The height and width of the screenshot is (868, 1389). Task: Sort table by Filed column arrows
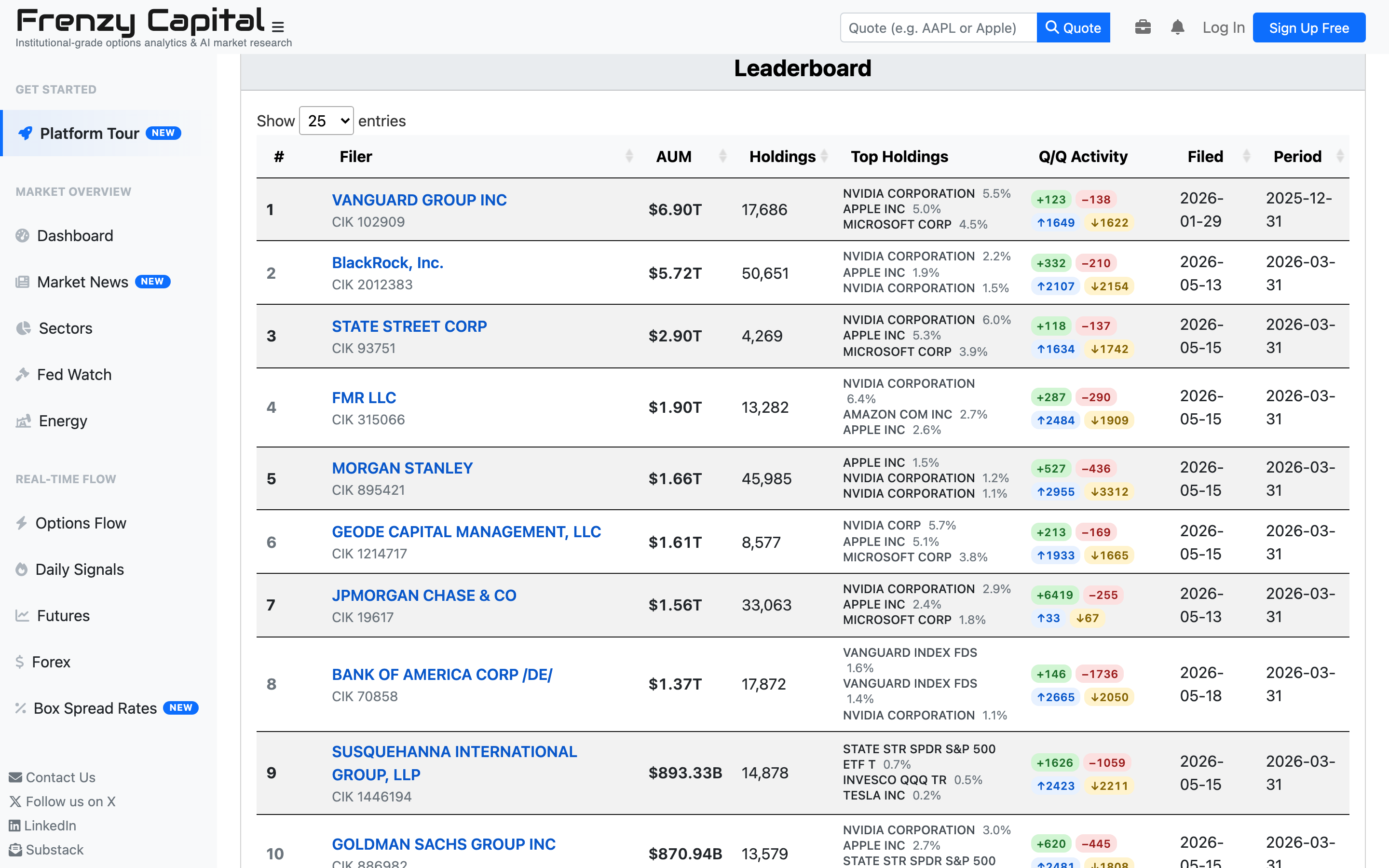1246,156
